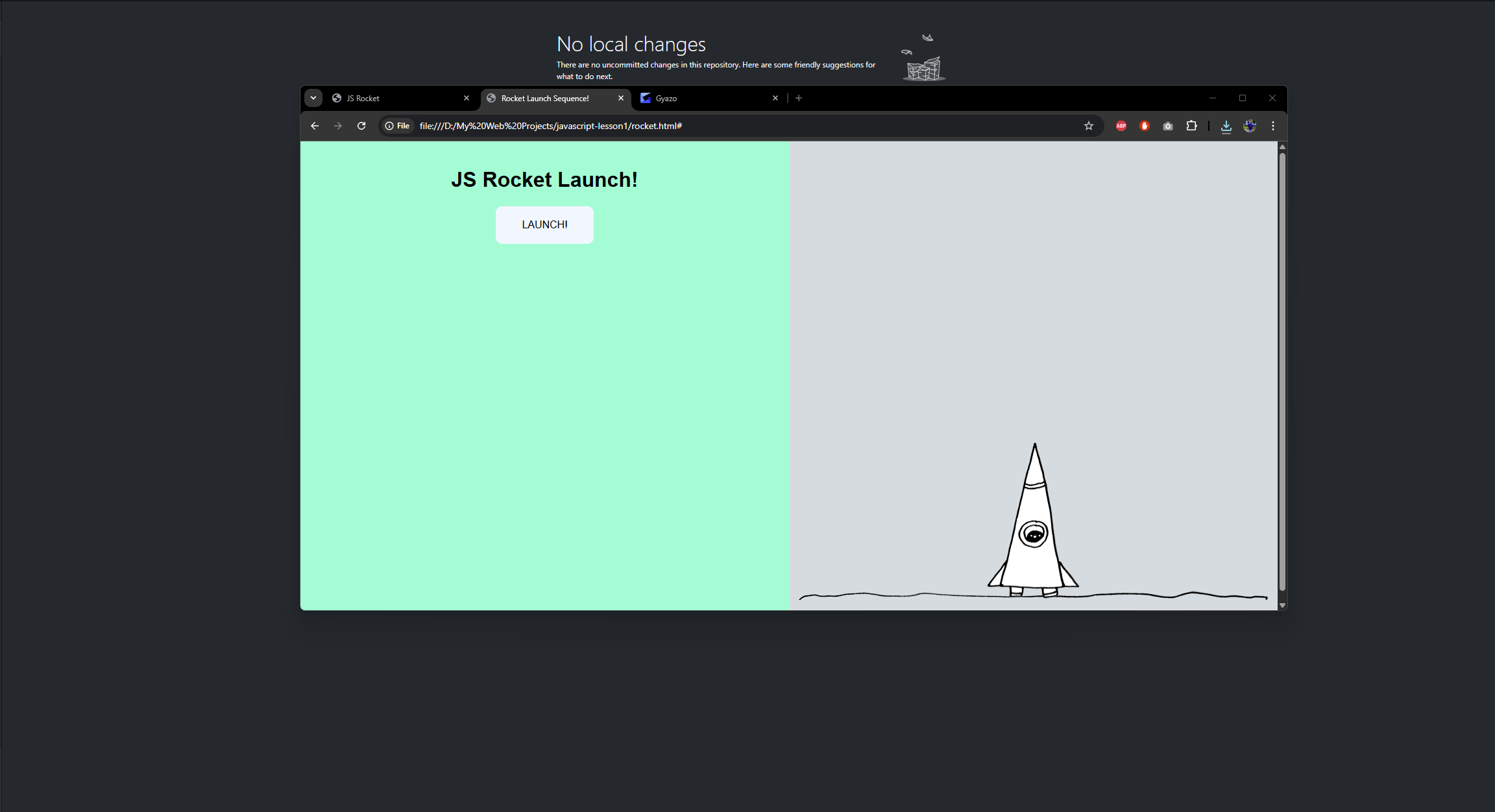
Task: Click the page scrollbar up arrow
Action: 1282,147
